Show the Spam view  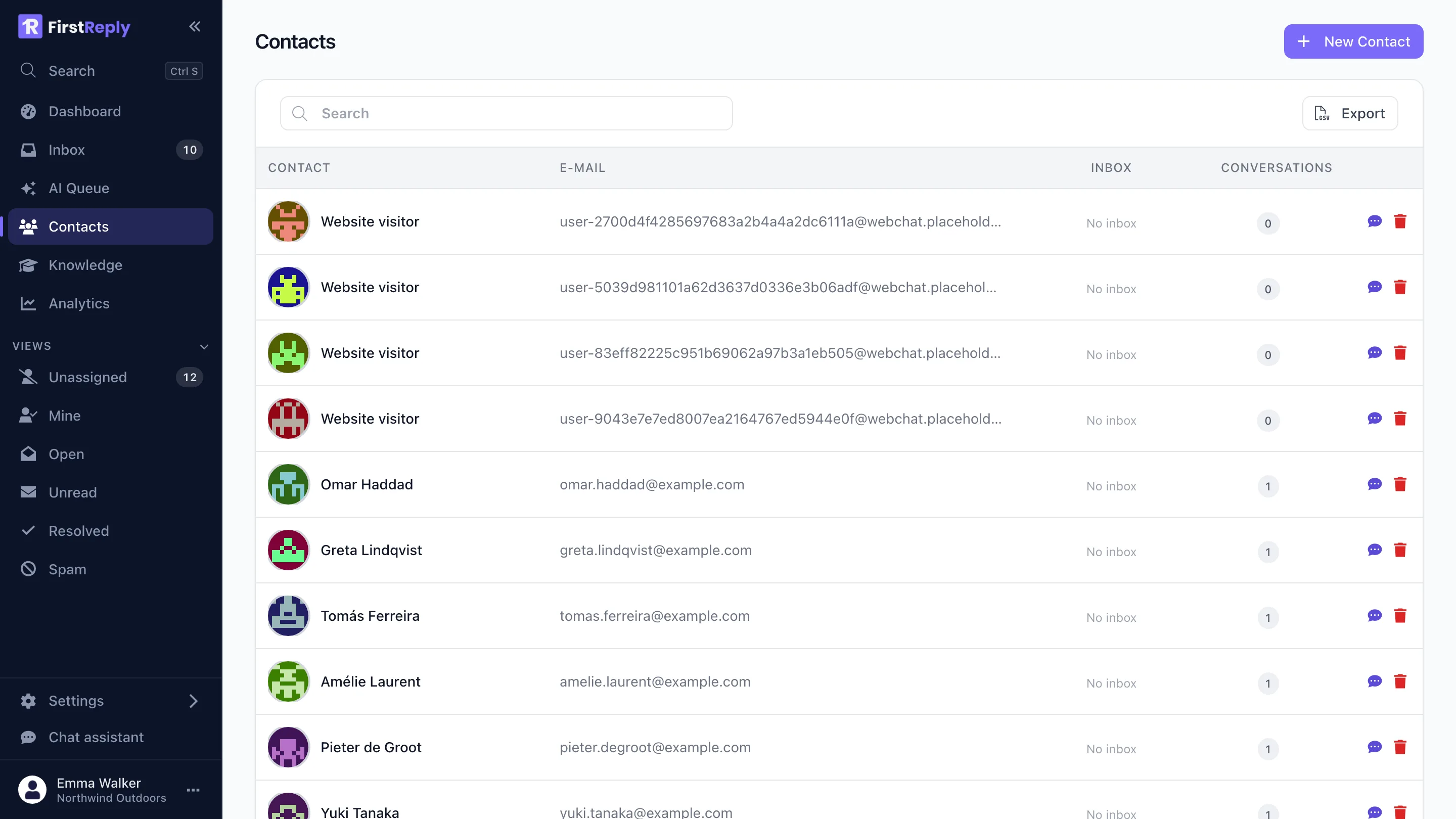pos(111,569)
